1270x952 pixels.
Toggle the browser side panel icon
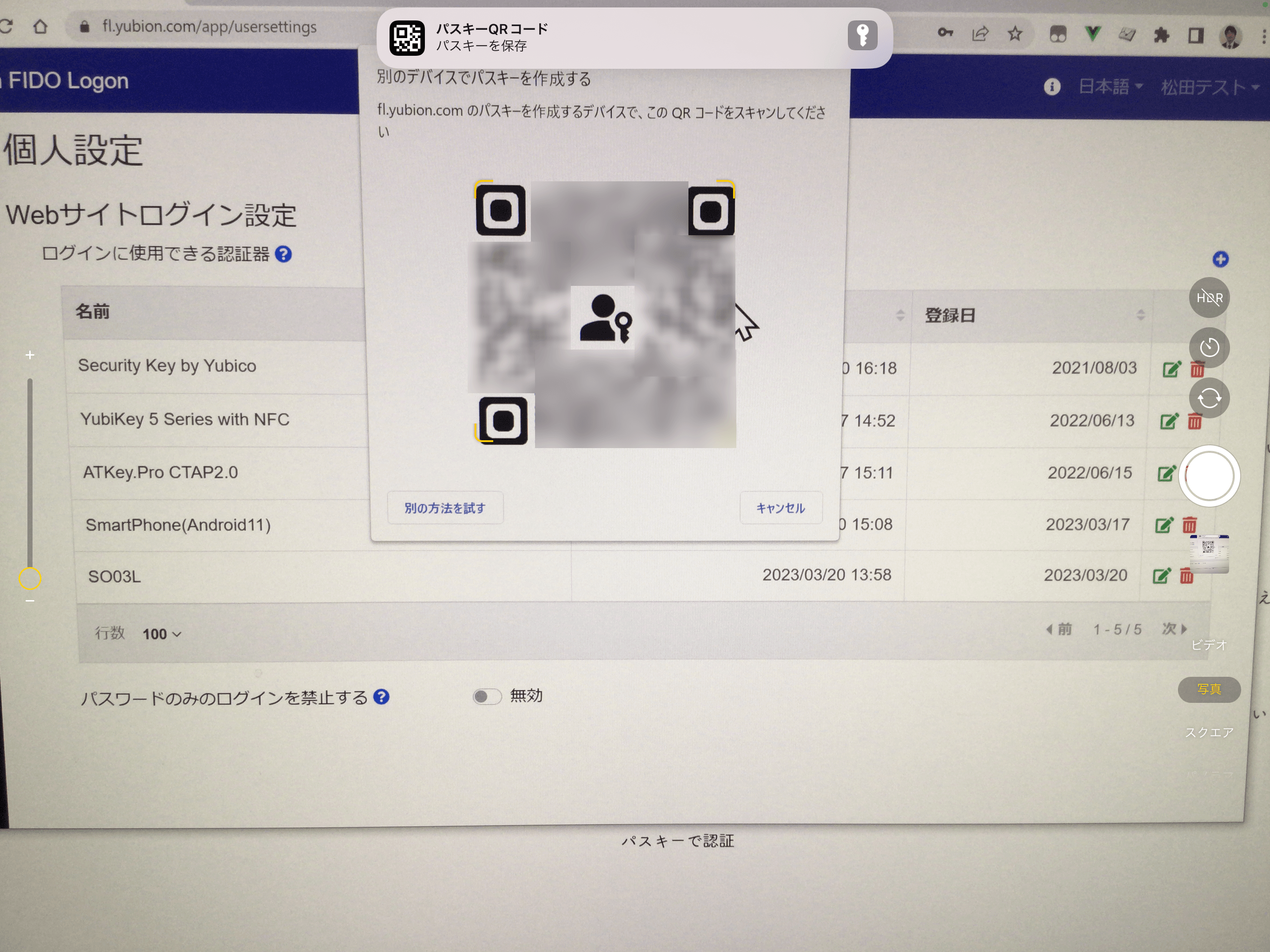tap(1196, 36)
